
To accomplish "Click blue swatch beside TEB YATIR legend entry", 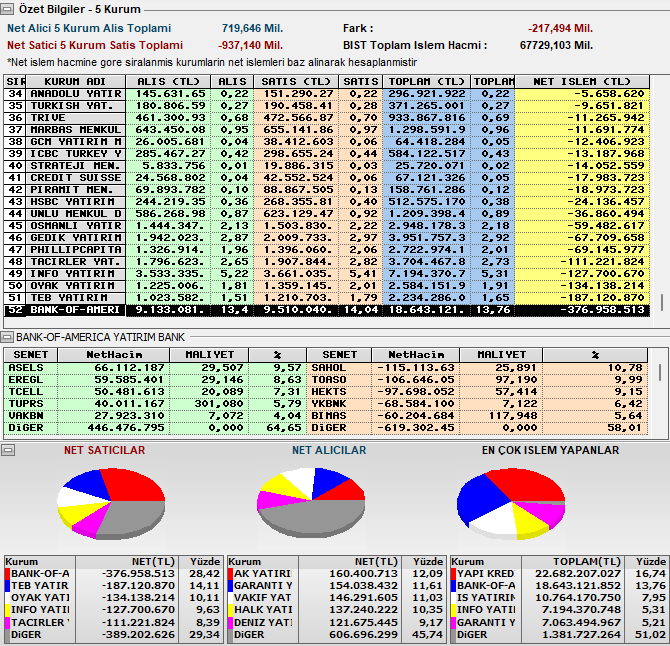I will coord(7,586).
